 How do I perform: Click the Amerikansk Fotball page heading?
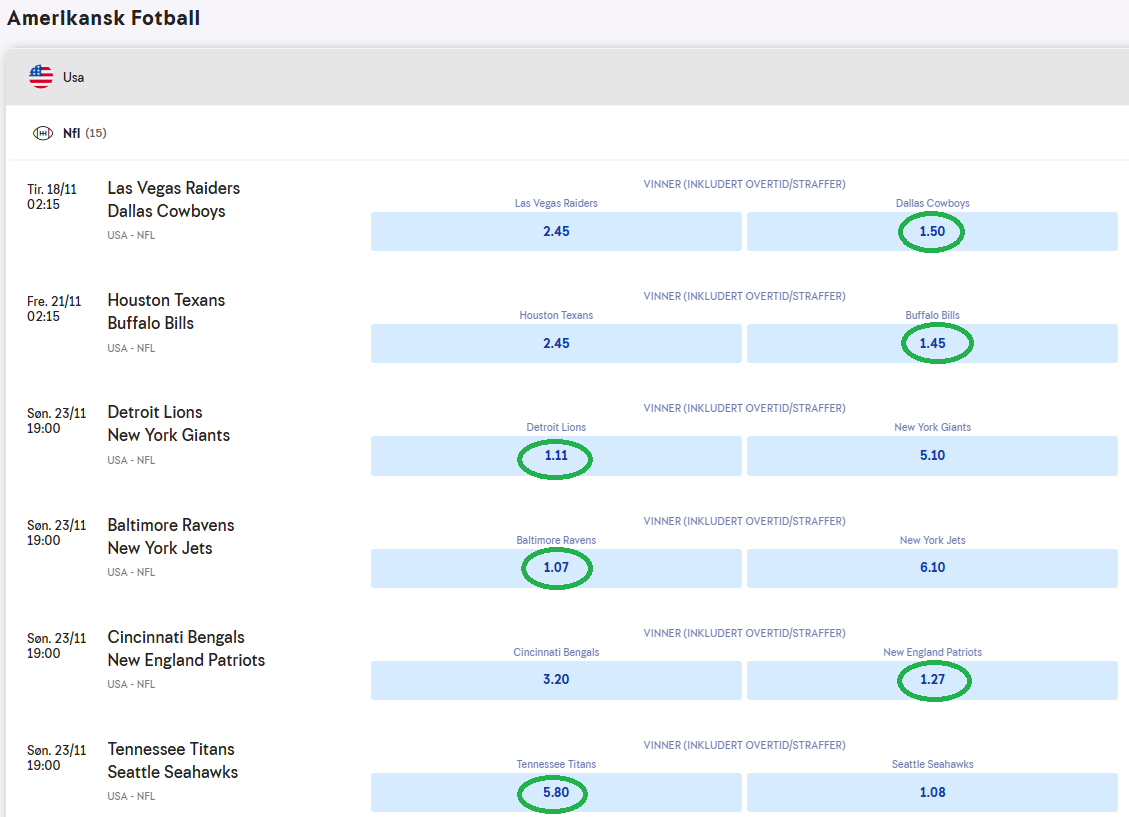[x=104, y=18]
